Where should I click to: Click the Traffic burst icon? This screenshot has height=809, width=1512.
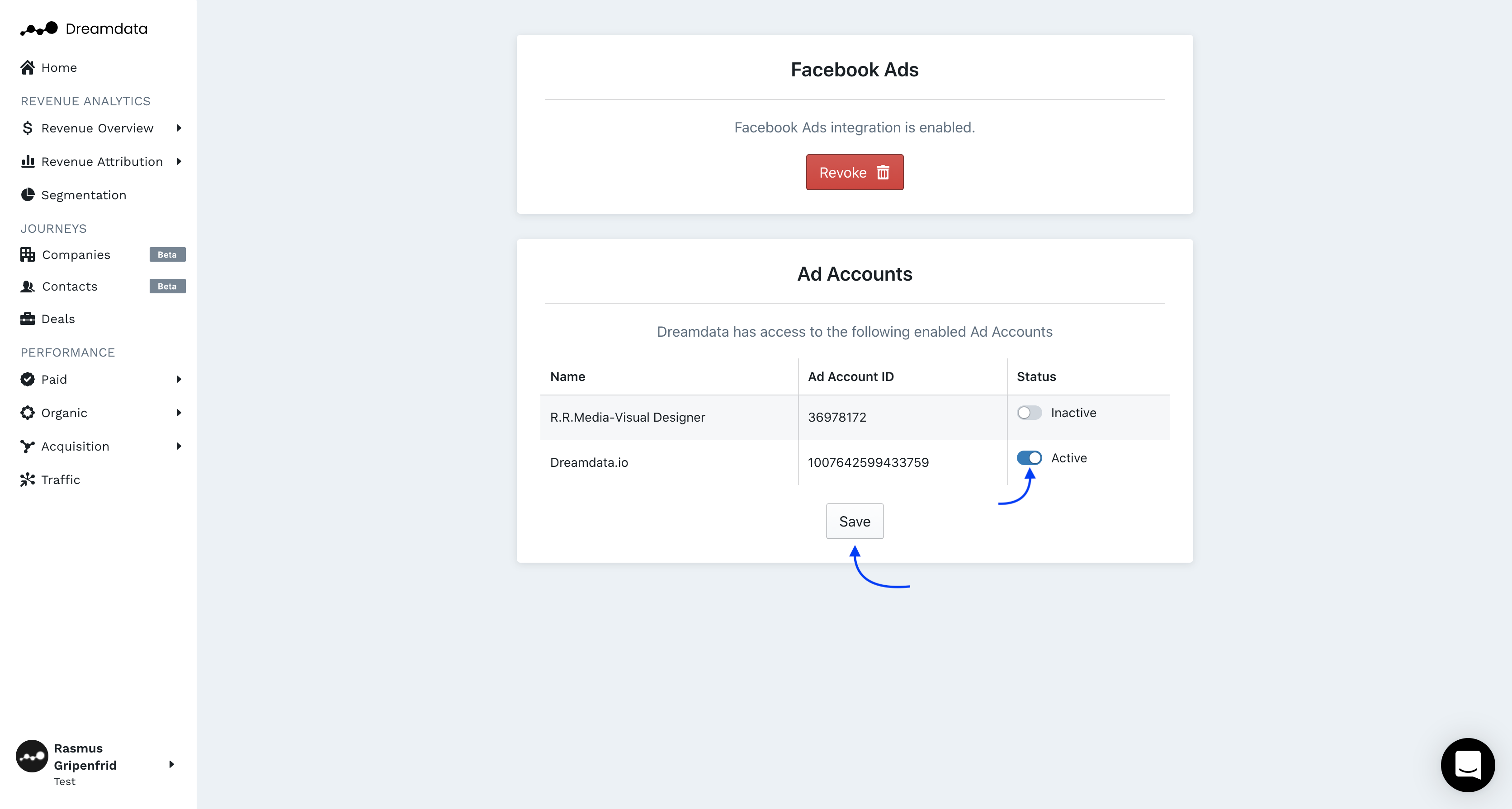[28, 480]
